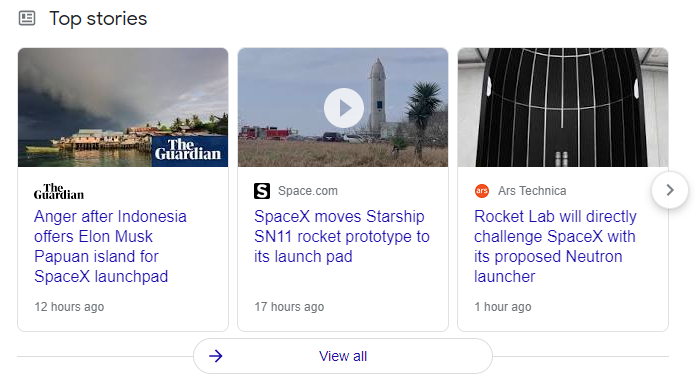Play the Starship SN11 video
This screenshot has width=695, height=382.
click(x=344, y=108)
